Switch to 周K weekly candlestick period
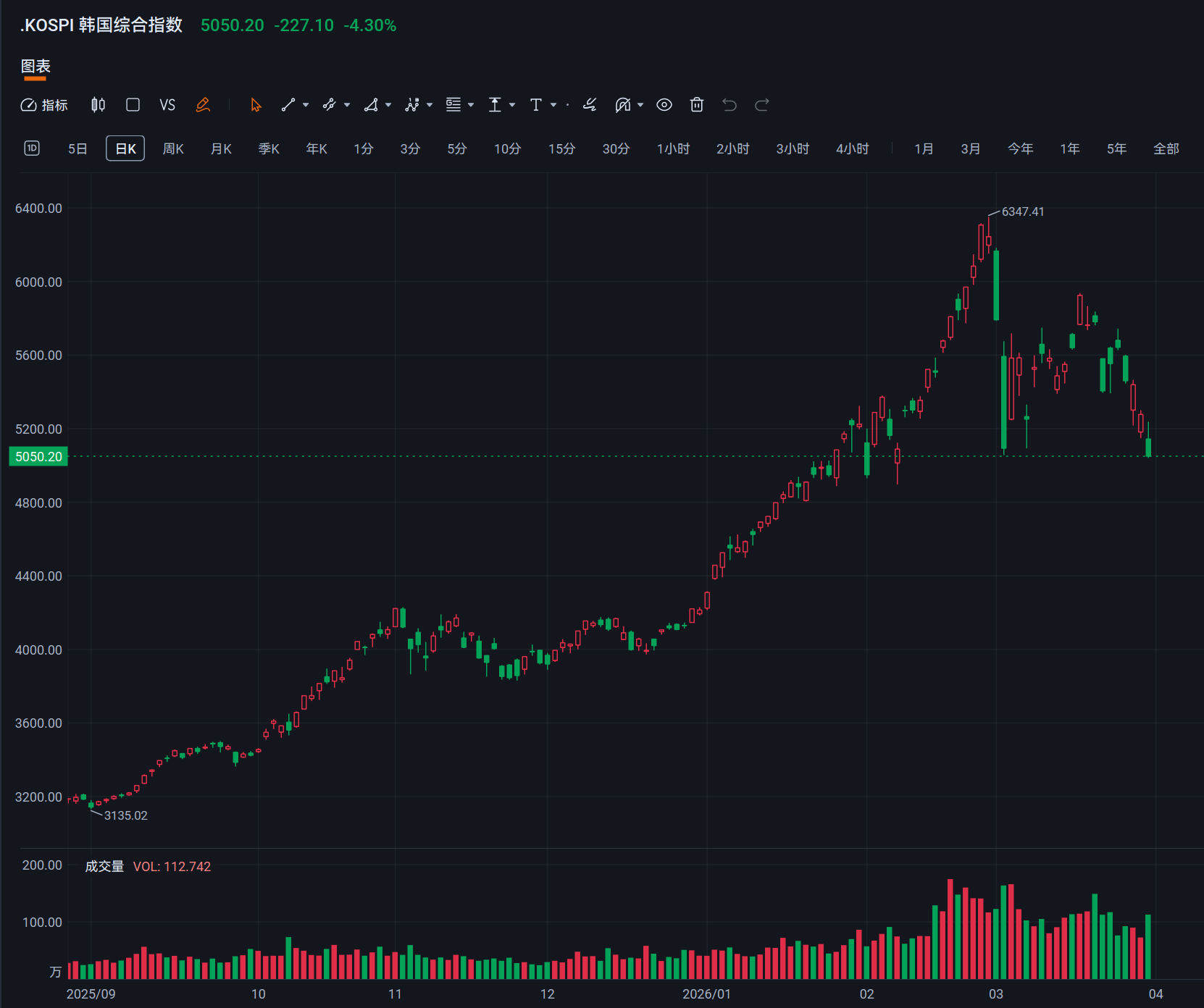Viewport: 1204px width, 1008px height. (173, 148)
